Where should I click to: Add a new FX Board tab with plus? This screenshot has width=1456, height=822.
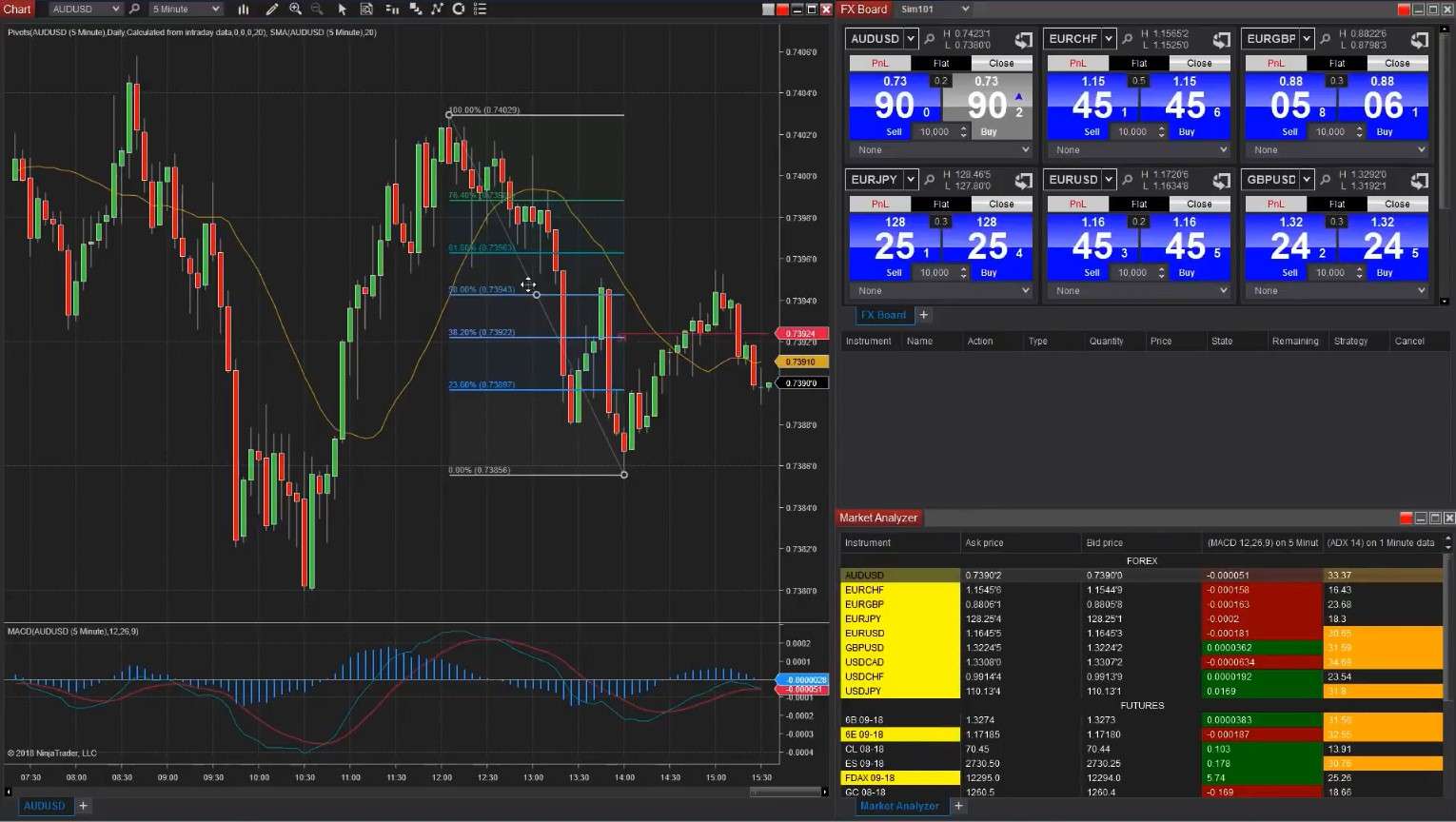pyautogui.click(x=923, y=315)
